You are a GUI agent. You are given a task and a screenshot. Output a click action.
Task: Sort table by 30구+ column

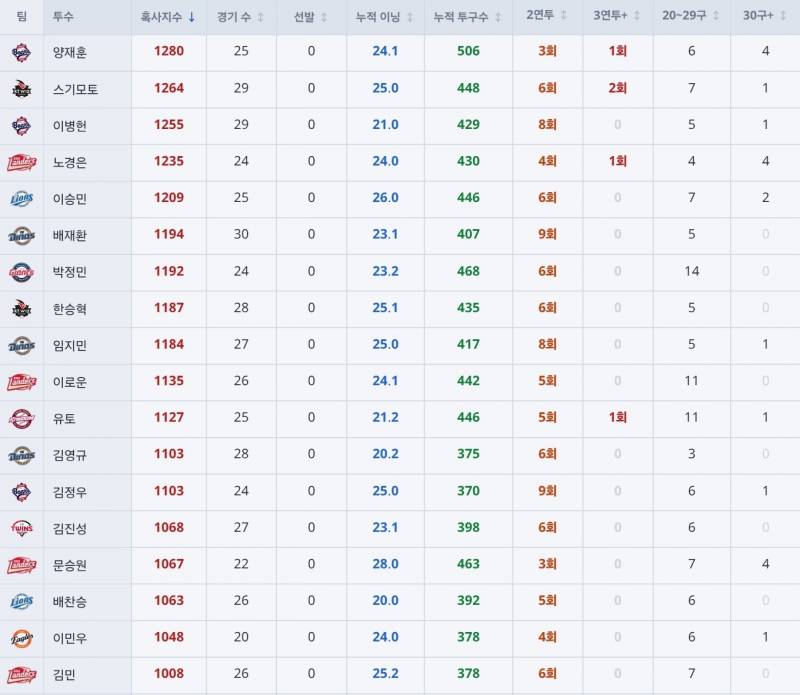pos(764,15)
